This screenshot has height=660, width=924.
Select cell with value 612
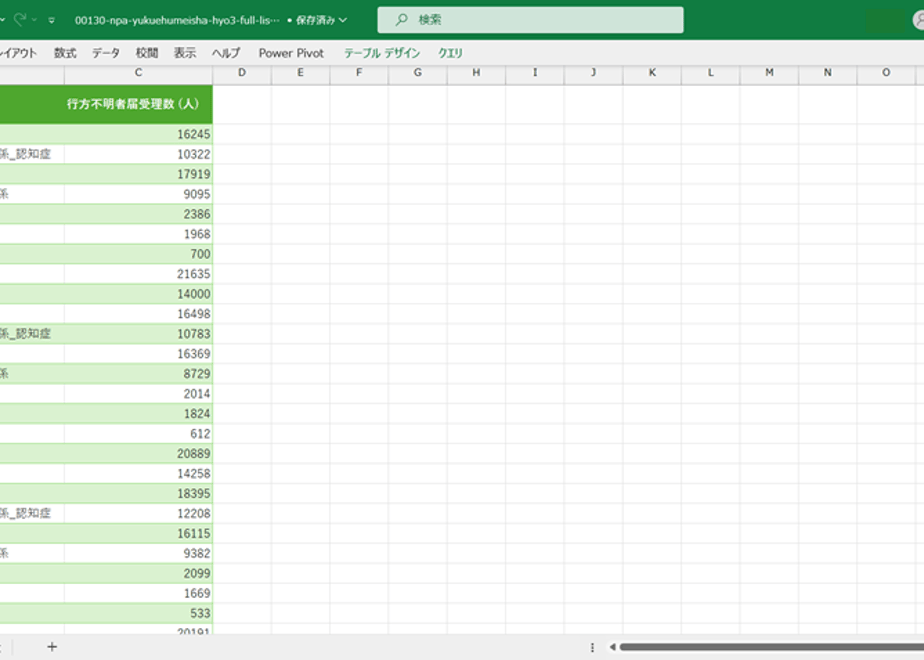[x=138, y=434]
